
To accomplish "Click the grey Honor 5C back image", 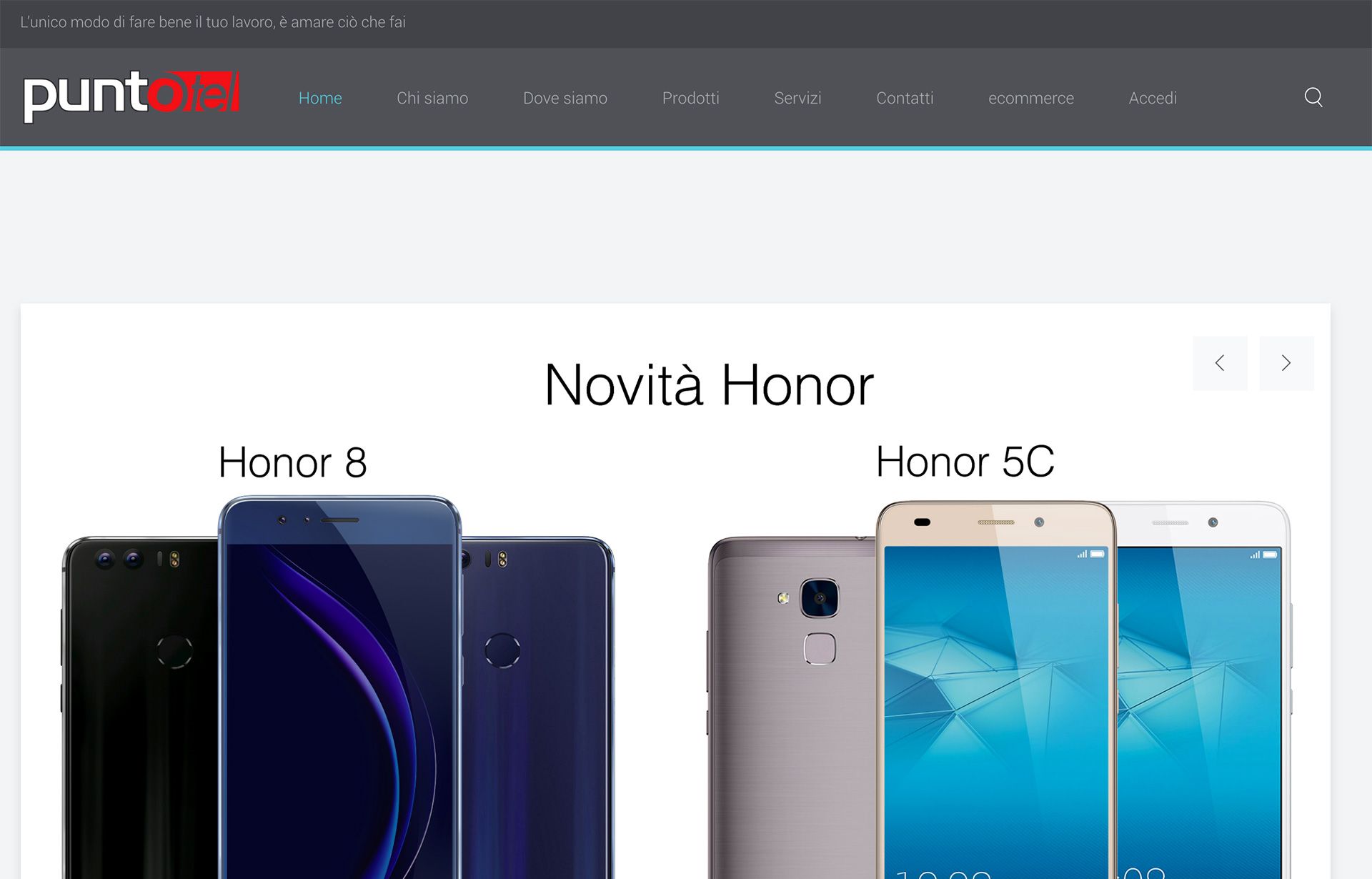I will coord(792,707).
